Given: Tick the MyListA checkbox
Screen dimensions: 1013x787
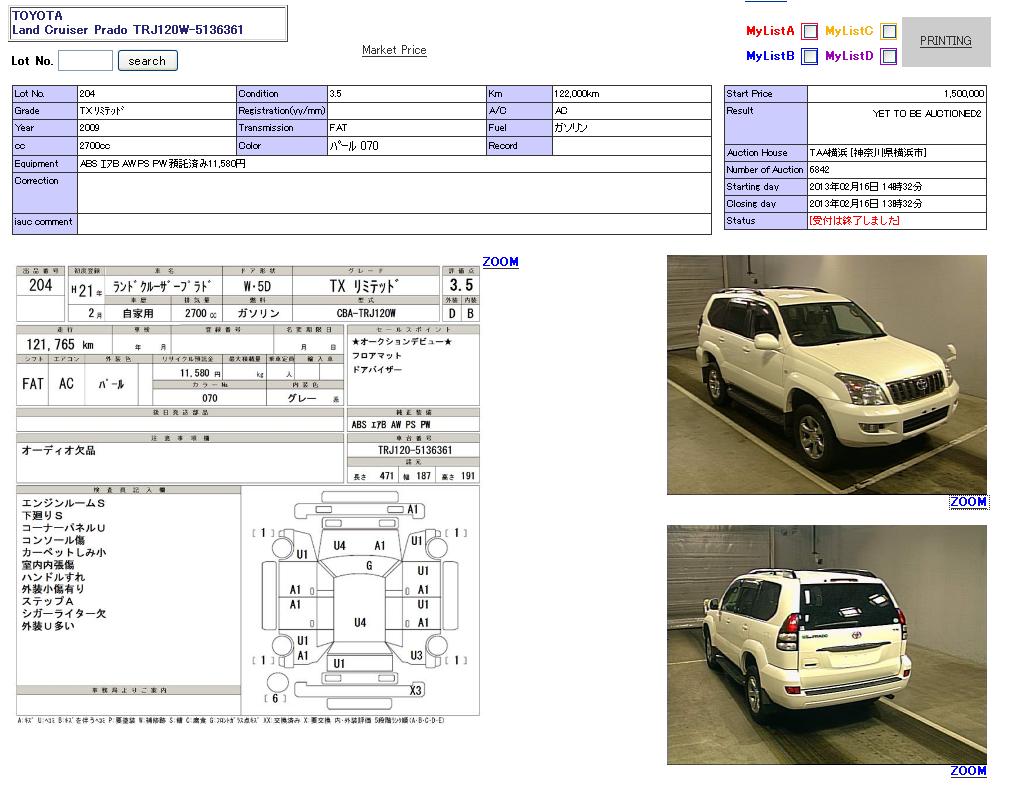Looking at the screenshot, I should pyautogui.click(x=809, y=32).
